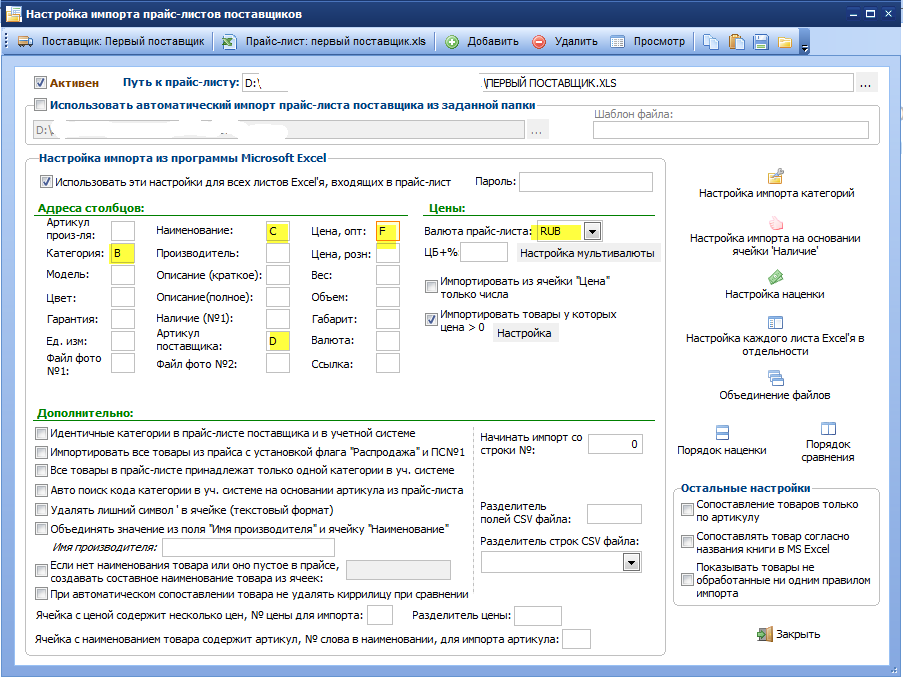Click the copy settings icon in toolbar
The width and height of the screenshot is (903, 678).
(x=711, y=42)
